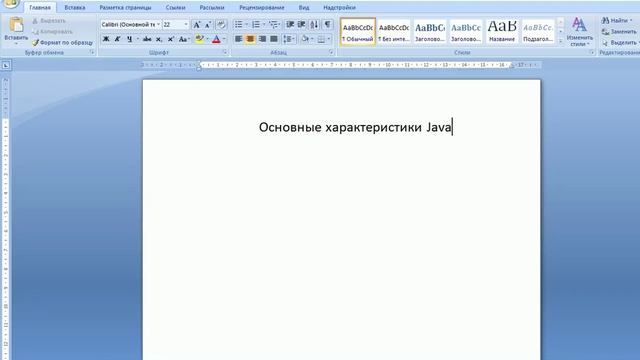Toggle the Show paragraph marks (¶) icon
The image size is (640, 360).
(327, 25)
